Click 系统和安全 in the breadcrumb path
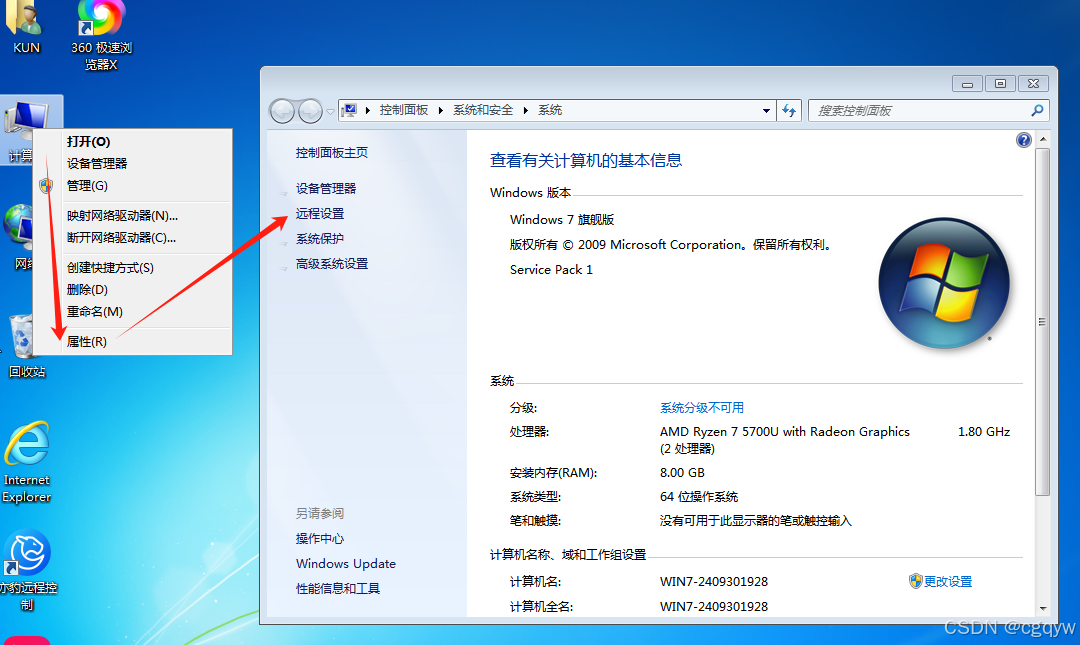 tap(483, 110)
